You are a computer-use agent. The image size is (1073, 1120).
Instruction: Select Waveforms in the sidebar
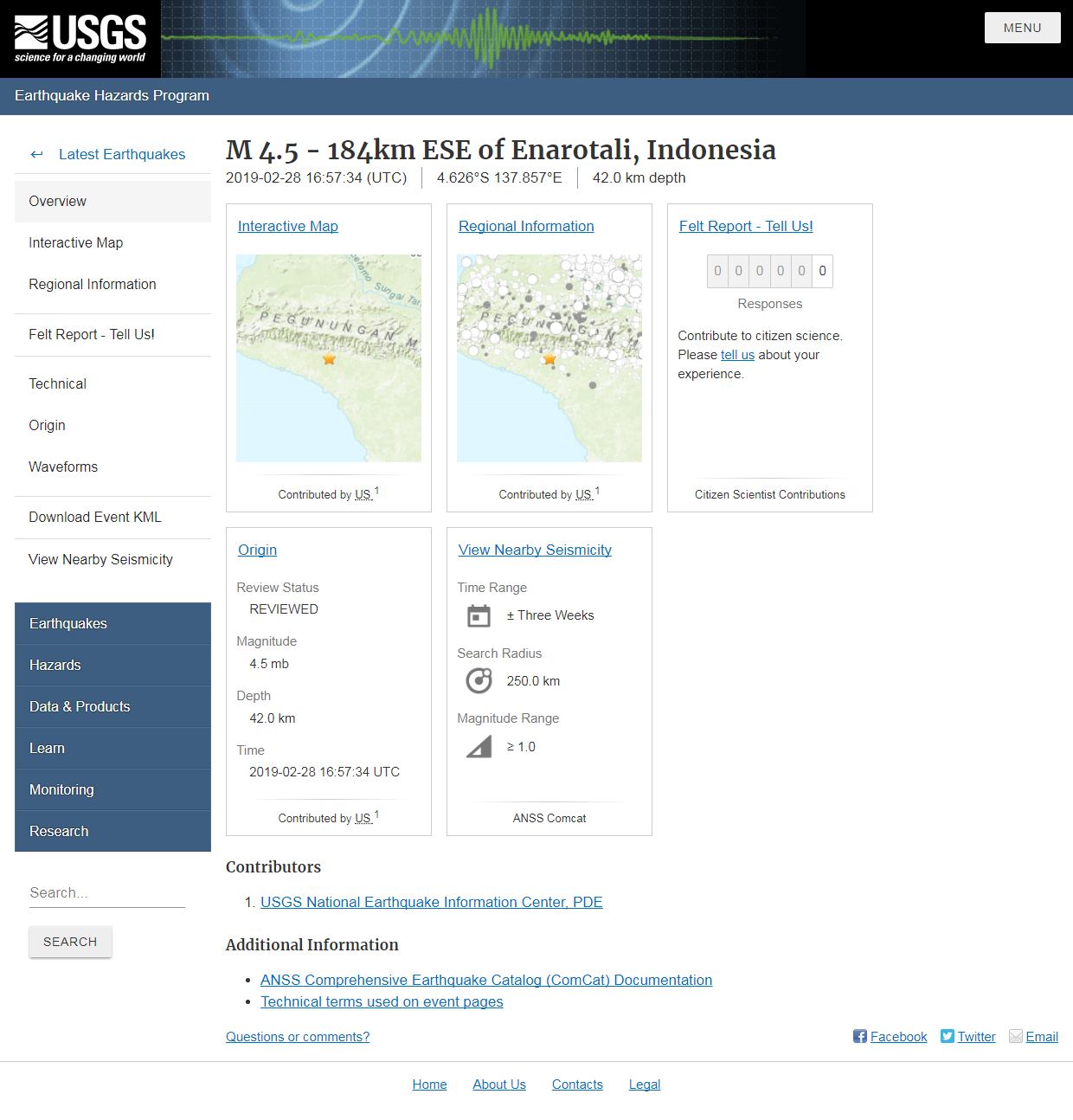pyautogui.click(x=112, y=467)
